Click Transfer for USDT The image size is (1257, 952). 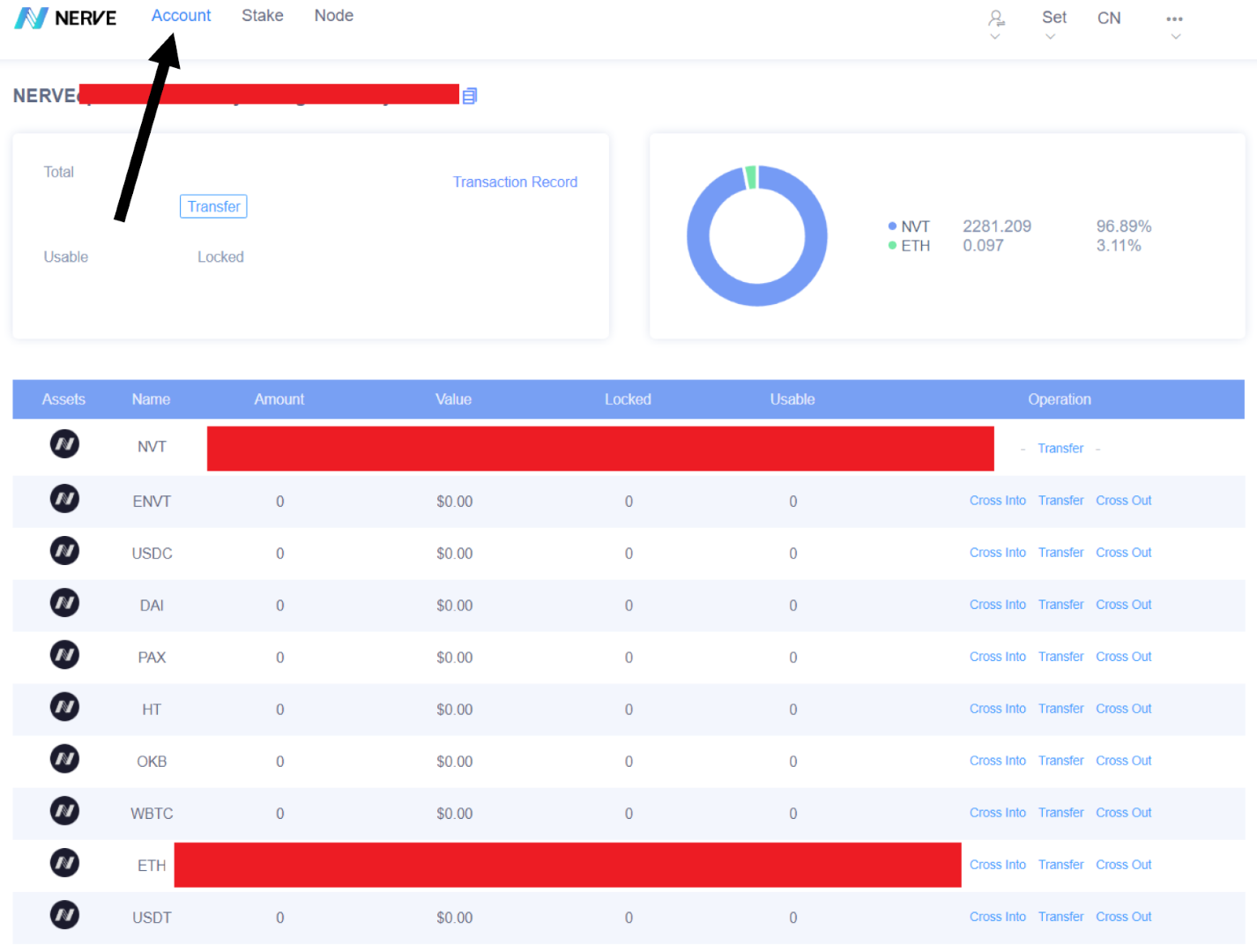1060,917
